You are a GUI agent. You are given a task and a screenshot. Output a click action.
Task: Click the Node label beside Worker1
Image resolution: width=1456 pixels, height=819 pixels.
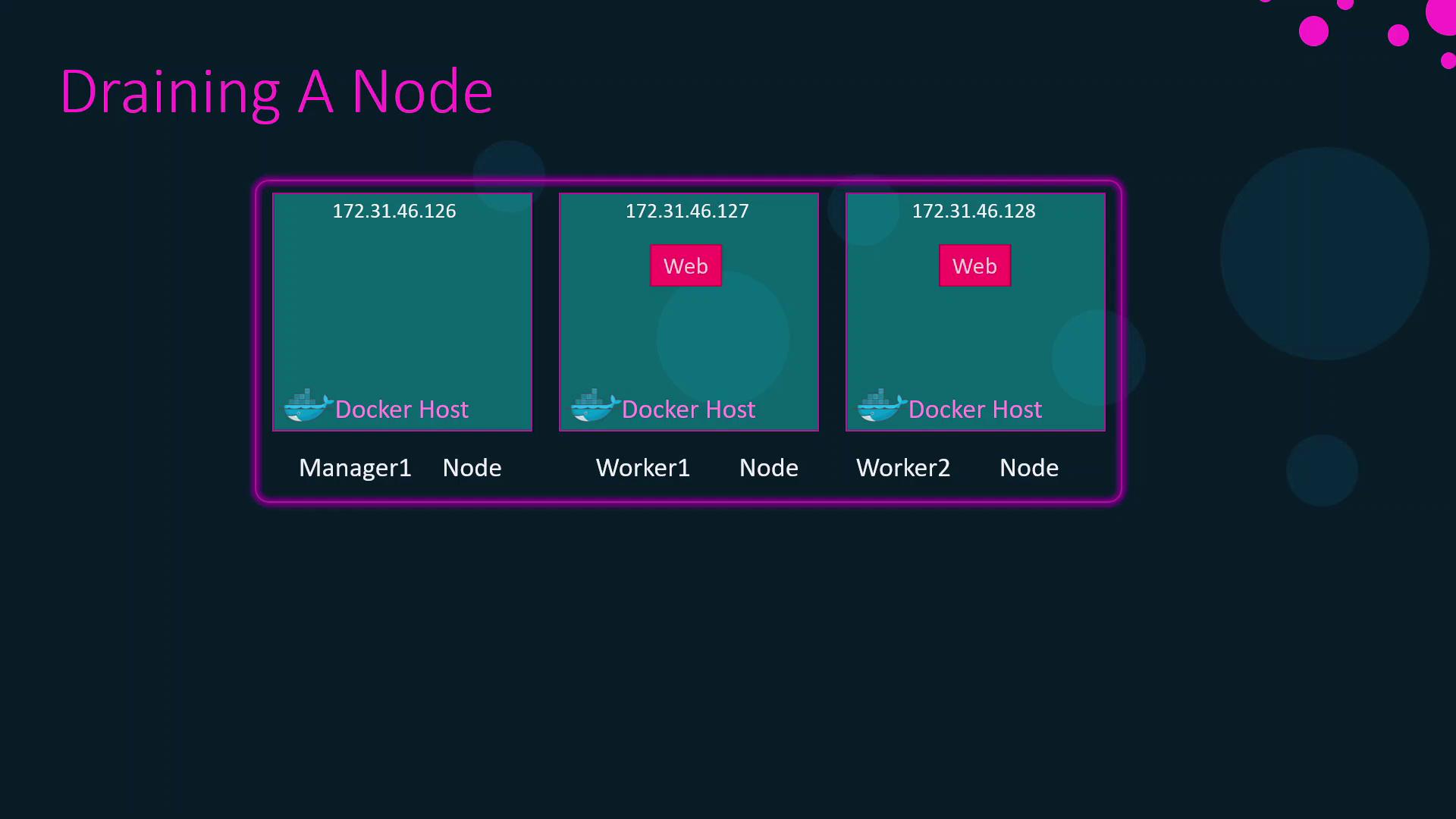point(768,468)
